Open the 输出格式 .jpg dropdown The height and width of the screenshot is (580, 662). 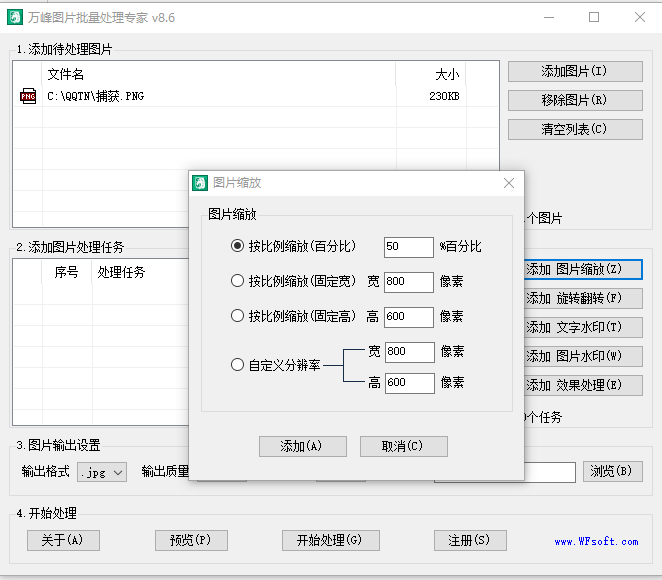(x=102, y=472)
